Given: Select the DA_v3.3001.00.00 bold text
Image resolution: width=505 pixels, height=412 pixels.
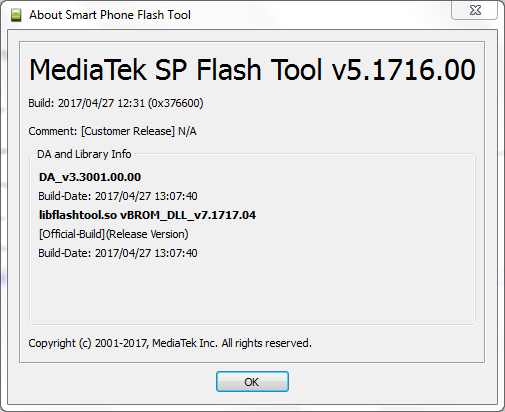Looking at the screenshot, I should tap(90, 177).
